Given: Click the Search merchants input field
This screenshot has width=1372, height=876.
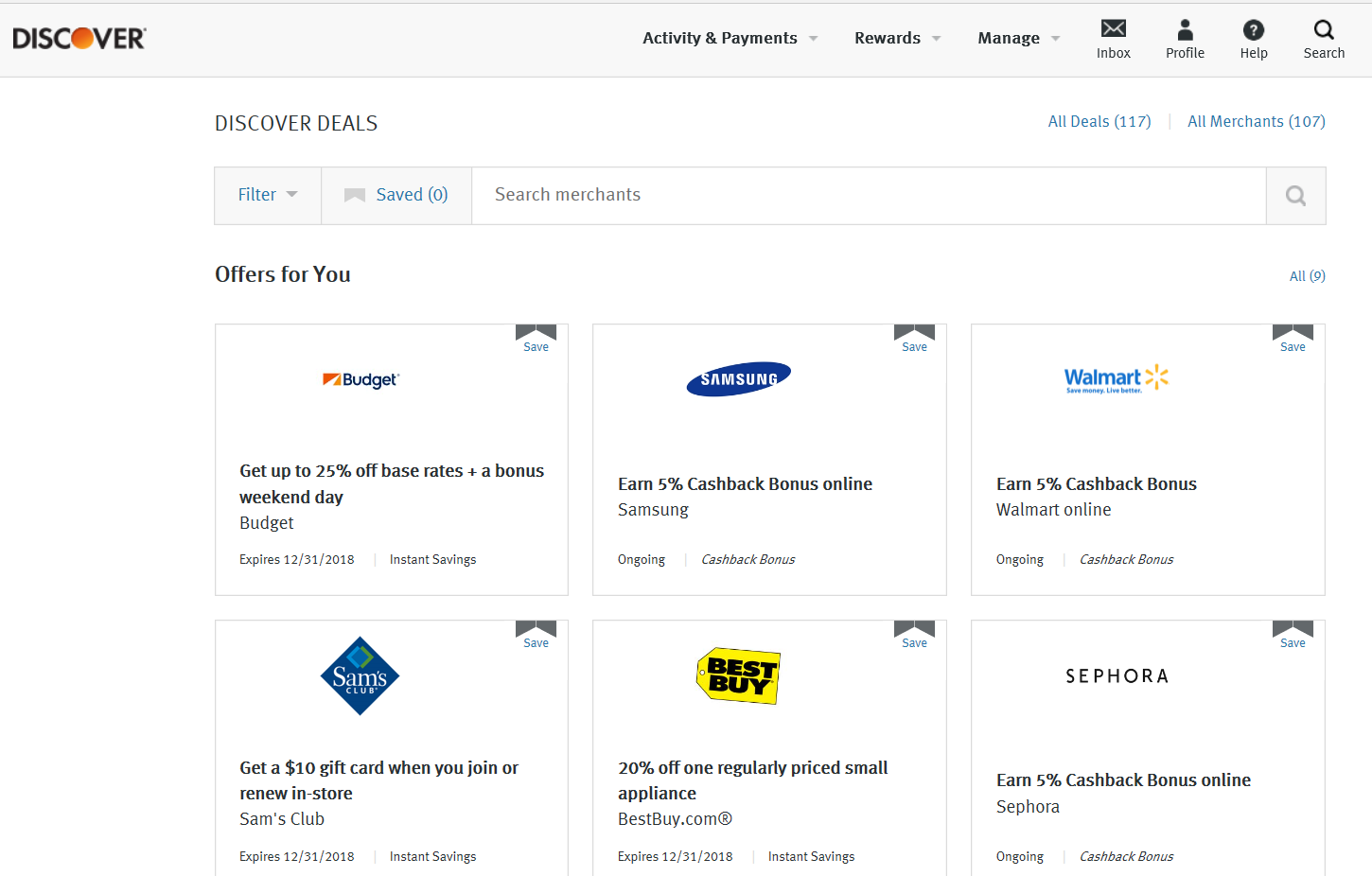Looking at the screenshot, I should (868, 195).
